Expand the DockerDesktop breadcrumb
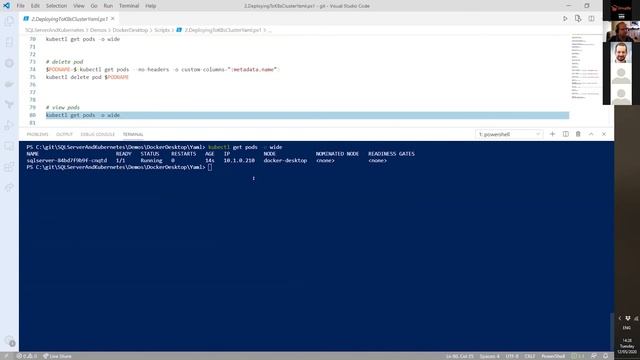Screen dimensions: 640x360 tap(130, 30)
